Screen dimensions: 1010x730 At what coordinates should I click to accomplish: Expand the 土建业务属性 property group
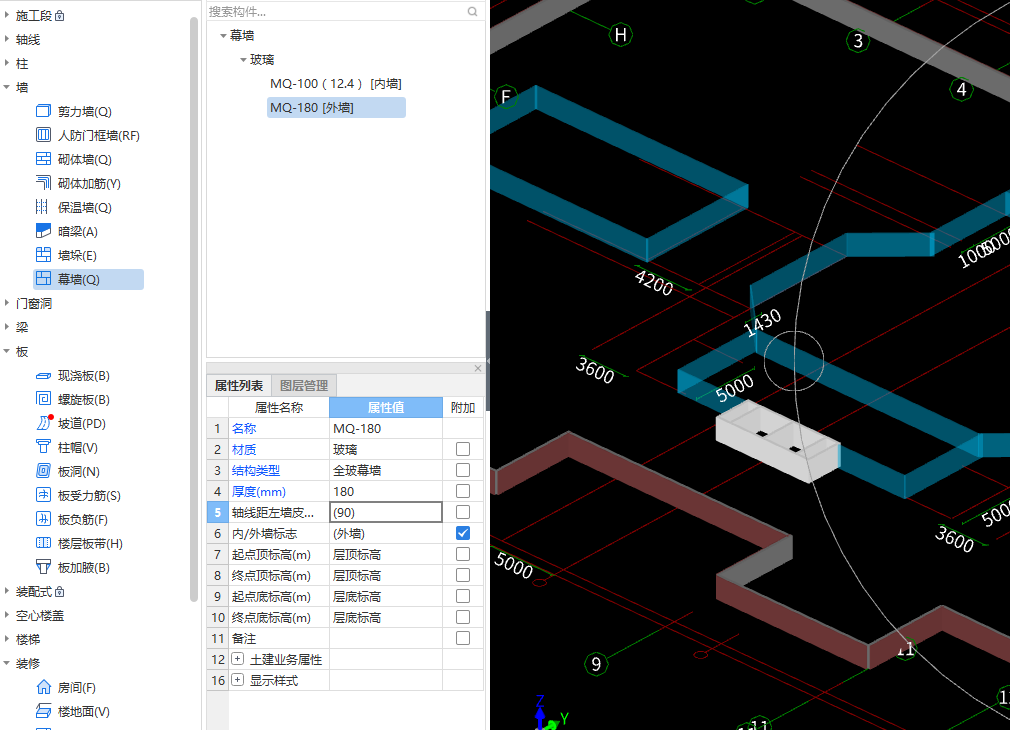click(238, 659)
